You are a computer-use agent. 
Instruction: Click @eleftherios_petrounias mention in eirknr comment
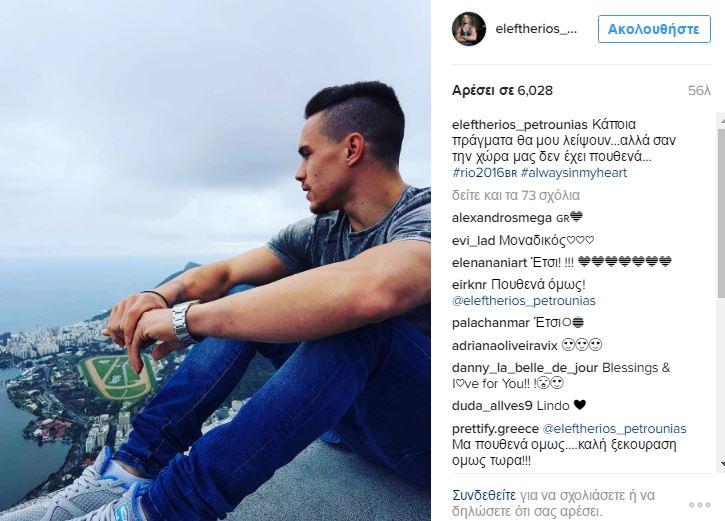[x=524, y=301]
